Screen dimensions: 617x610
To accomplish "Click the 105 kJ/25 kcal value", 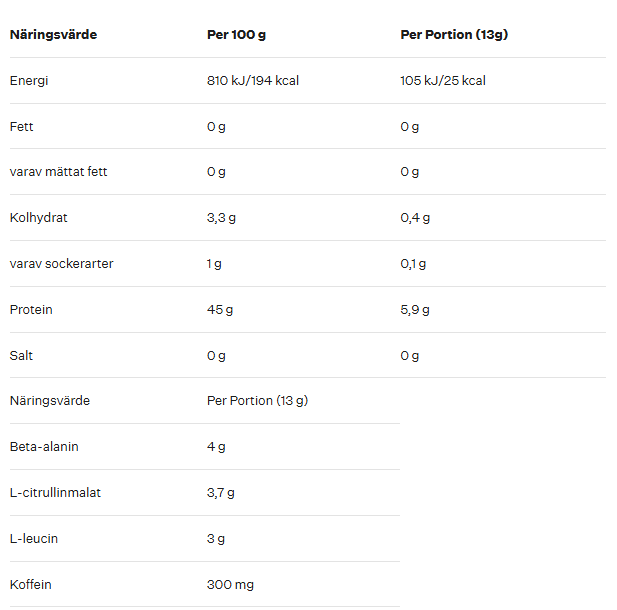I will click(443, 81).
